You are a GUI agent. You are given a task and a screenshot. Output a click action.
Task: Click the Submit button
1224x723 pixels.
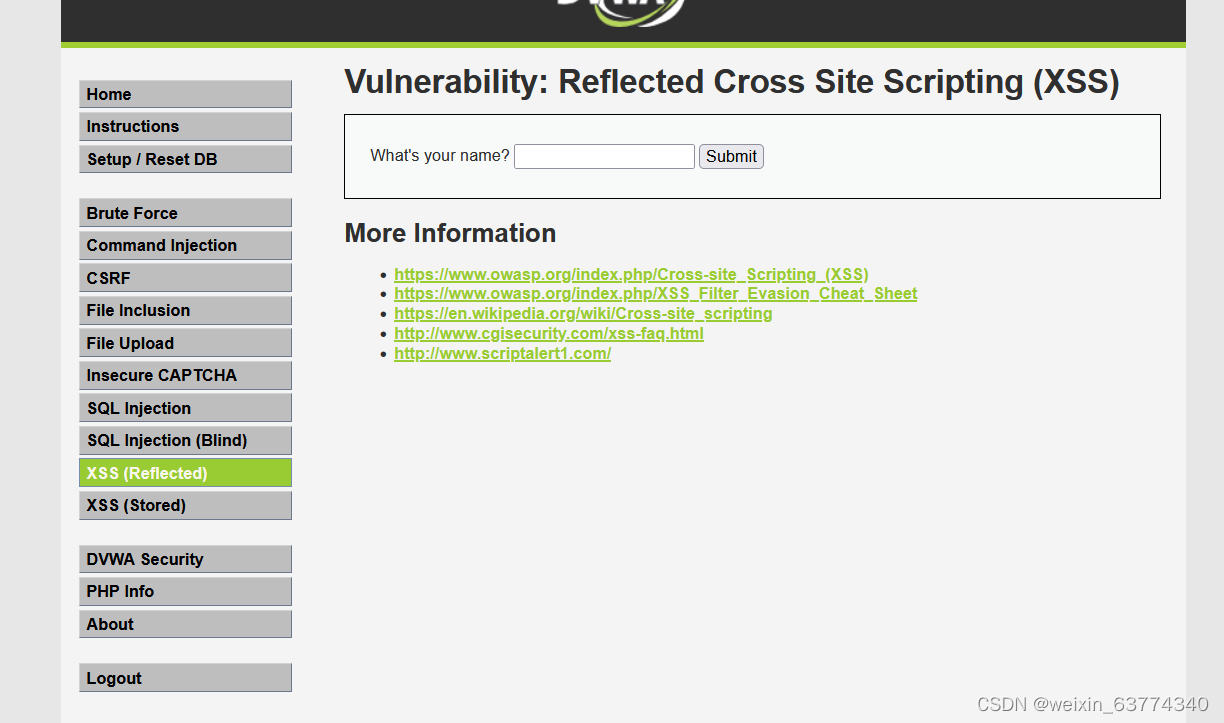(730, 156)
